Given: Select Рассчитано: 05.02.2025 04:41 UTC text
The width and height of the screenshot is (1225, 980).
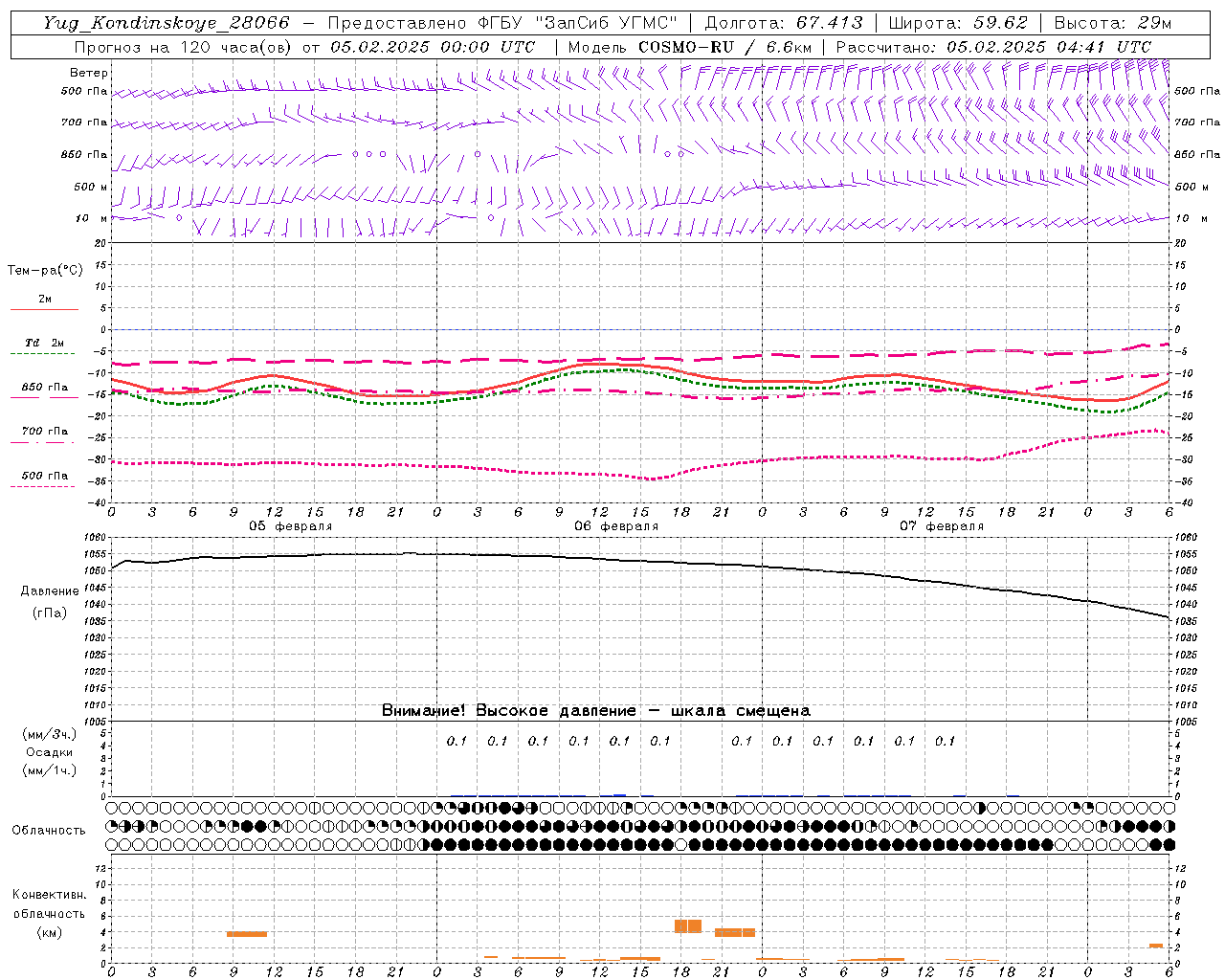Looking at the screenshot, I should 993,47.
